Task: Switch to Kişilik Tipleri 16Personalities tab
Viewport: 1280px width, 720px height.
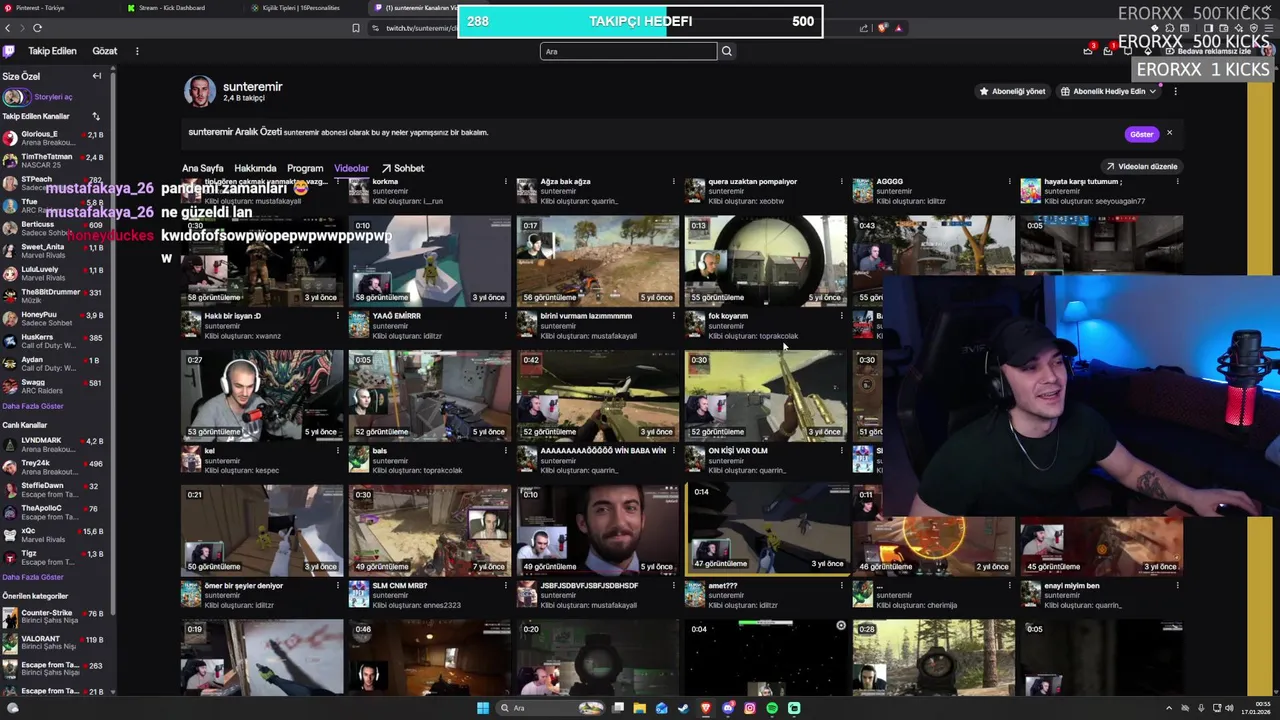Action: [x=295, y=8]
